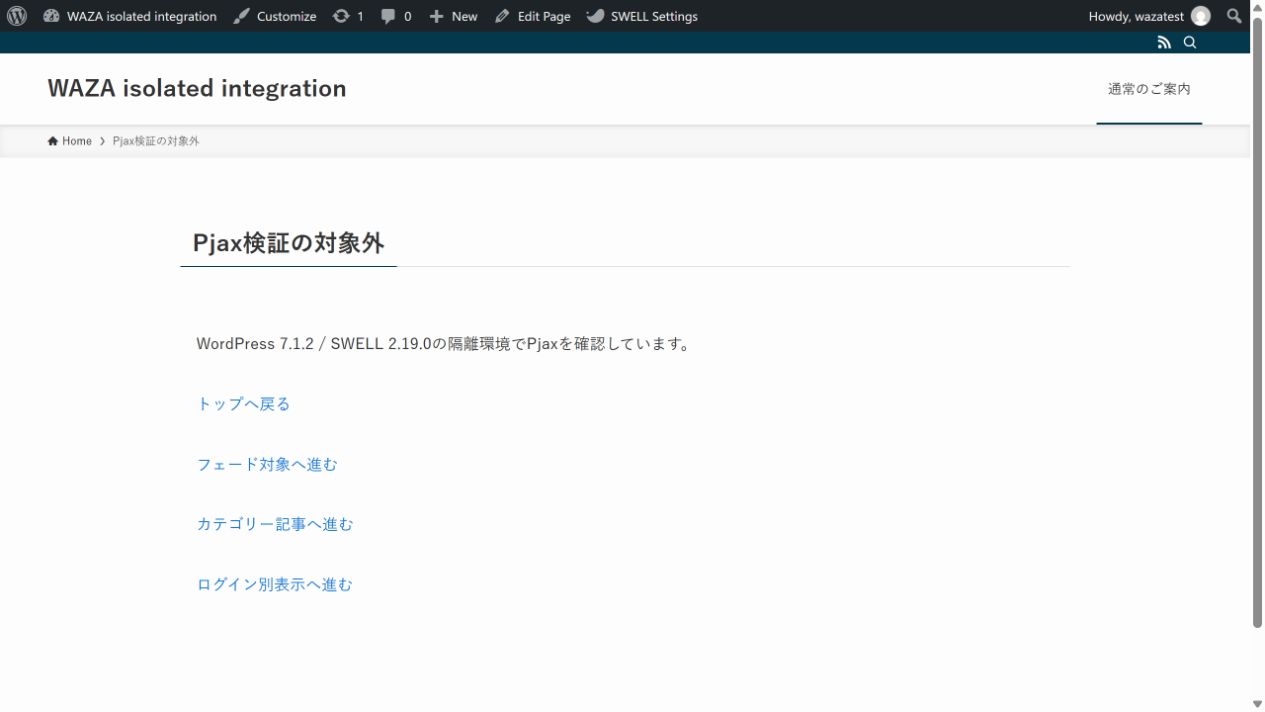Viewport: 1265px width, 712px height.
Task: Click the WAZA isolated integration site title
Action: click(197, 88)
